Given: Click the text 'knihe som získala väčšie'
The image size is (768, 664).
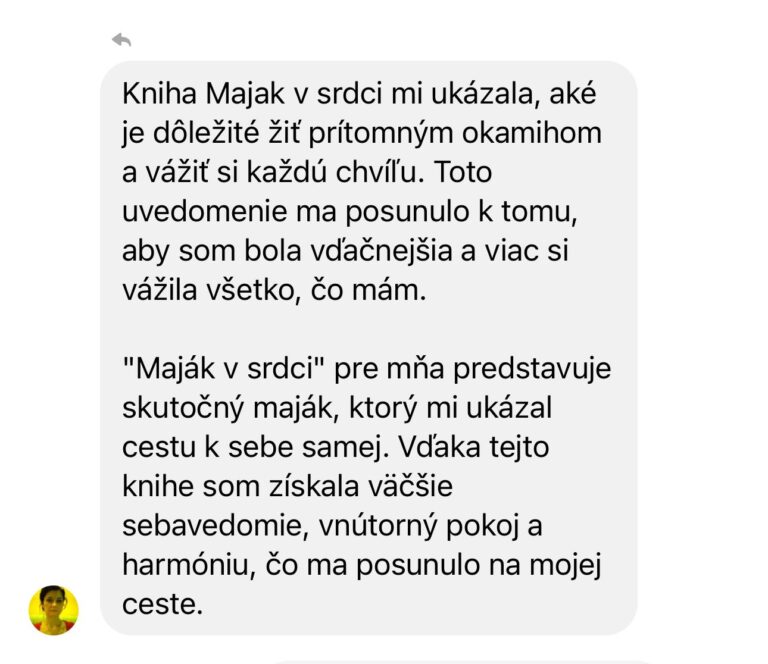Looking at the screenshot, I should tap(287, 486).
